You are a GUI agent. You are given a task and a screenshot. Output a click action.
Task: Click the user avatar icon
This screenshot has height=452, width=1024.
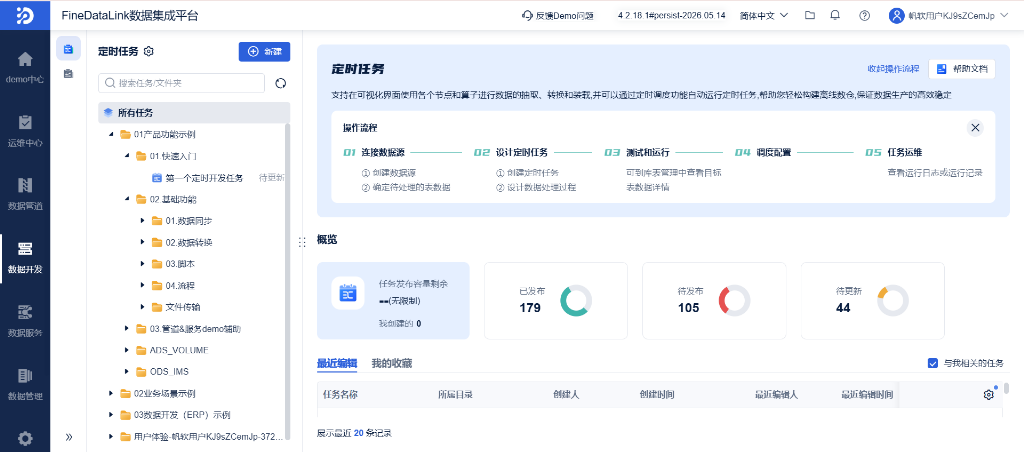tap(897, 16)
